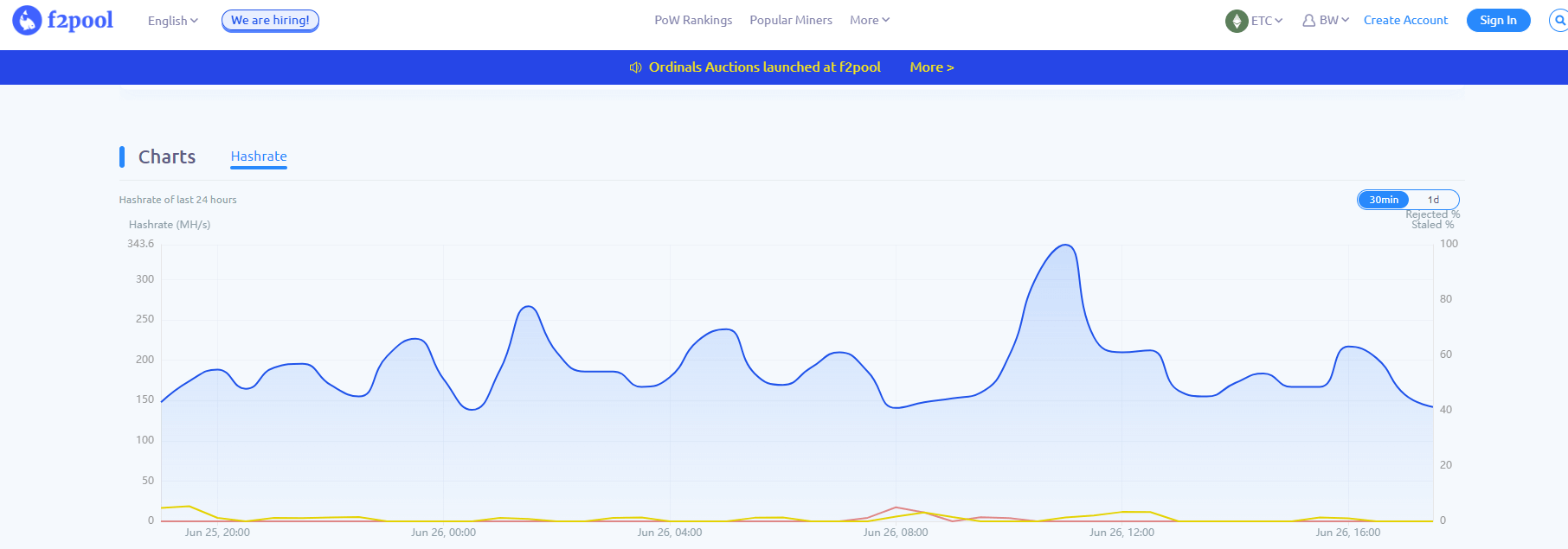
Task: Click the green ETC coin icon
Action: click(1236, 21)
